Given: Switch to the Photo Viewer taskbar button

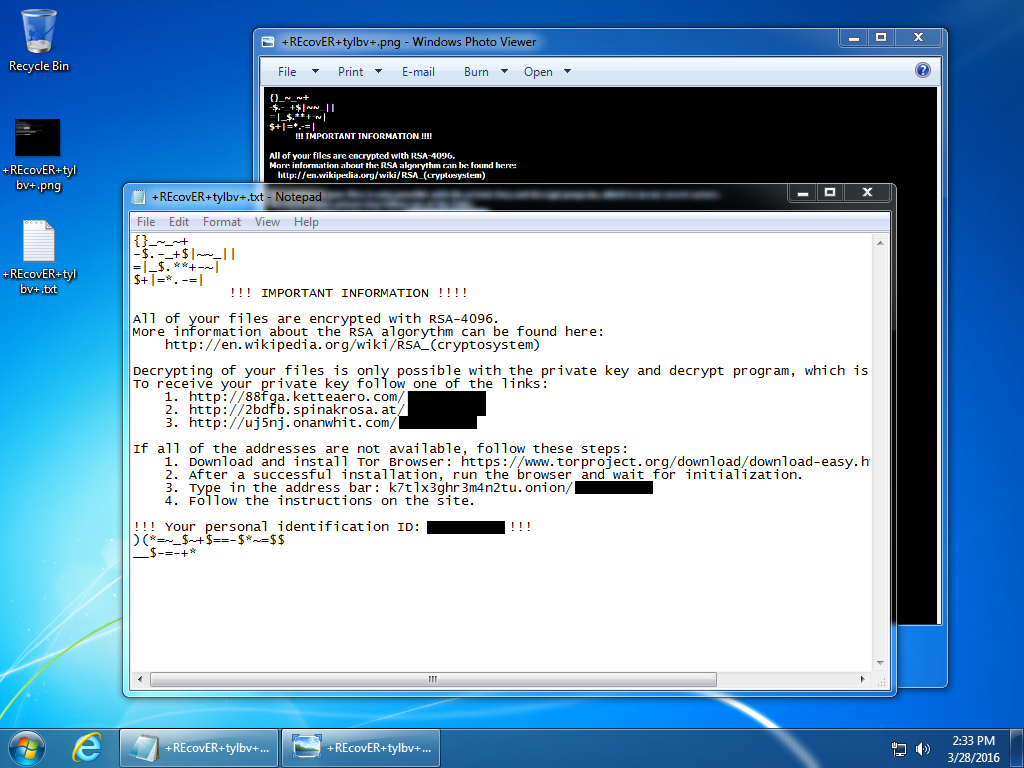Looking at the screenshot, I should pyautogui.click(x=360, y=747).
